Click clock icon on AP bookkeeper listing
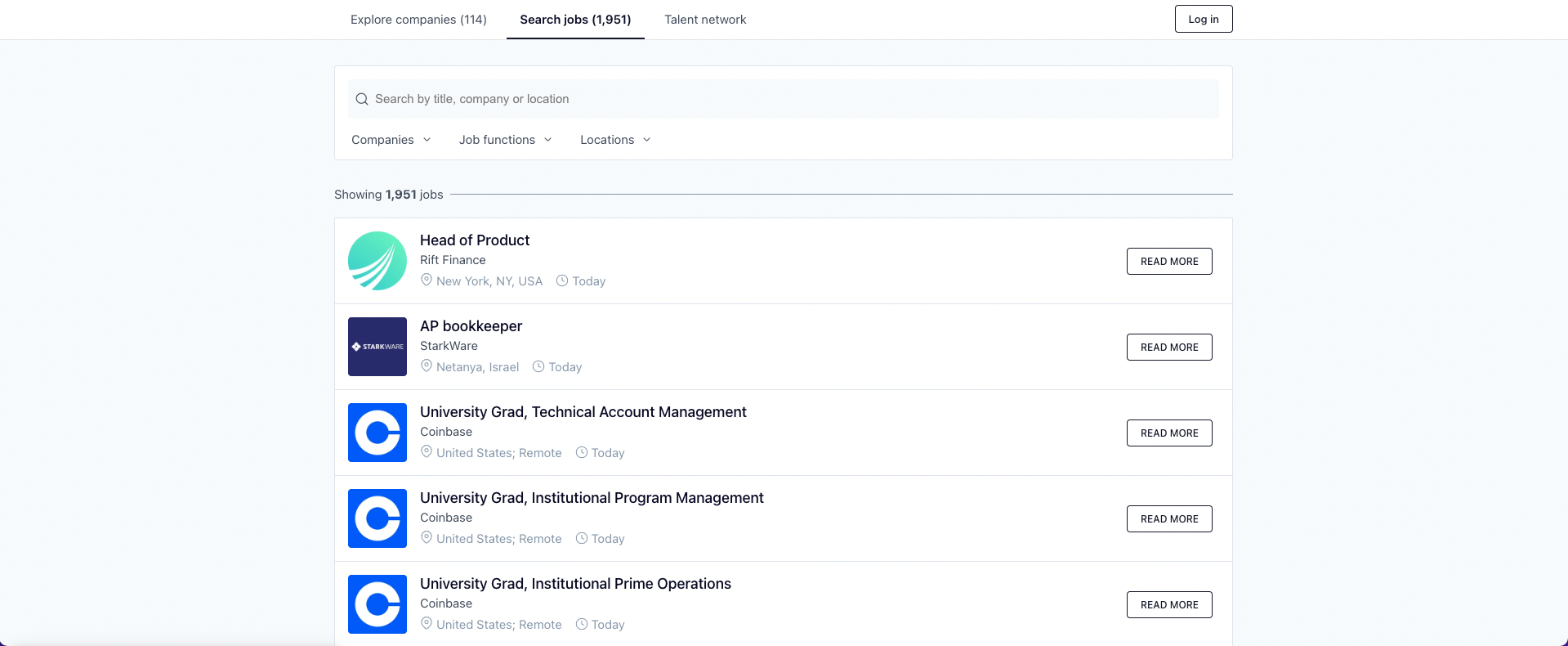Viewport: 1568px width, 646px height. [538, 366]
